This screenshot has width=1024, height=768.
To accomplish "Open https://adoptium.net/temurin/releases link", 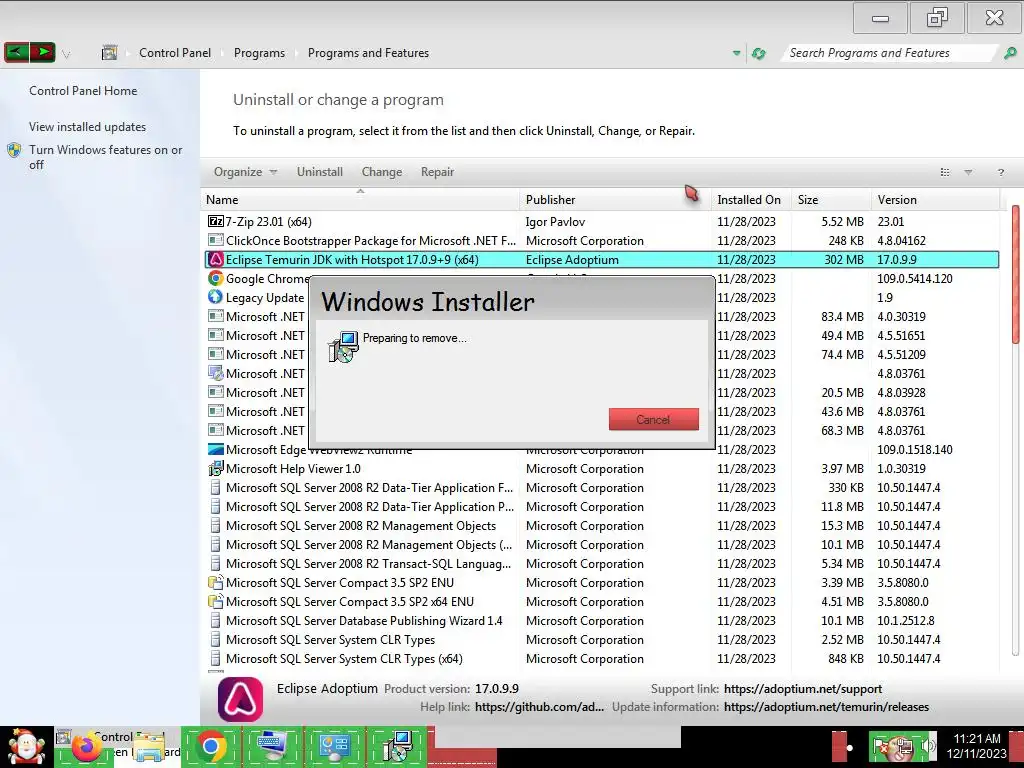I will pyautogui.click(x=826, y=707).
